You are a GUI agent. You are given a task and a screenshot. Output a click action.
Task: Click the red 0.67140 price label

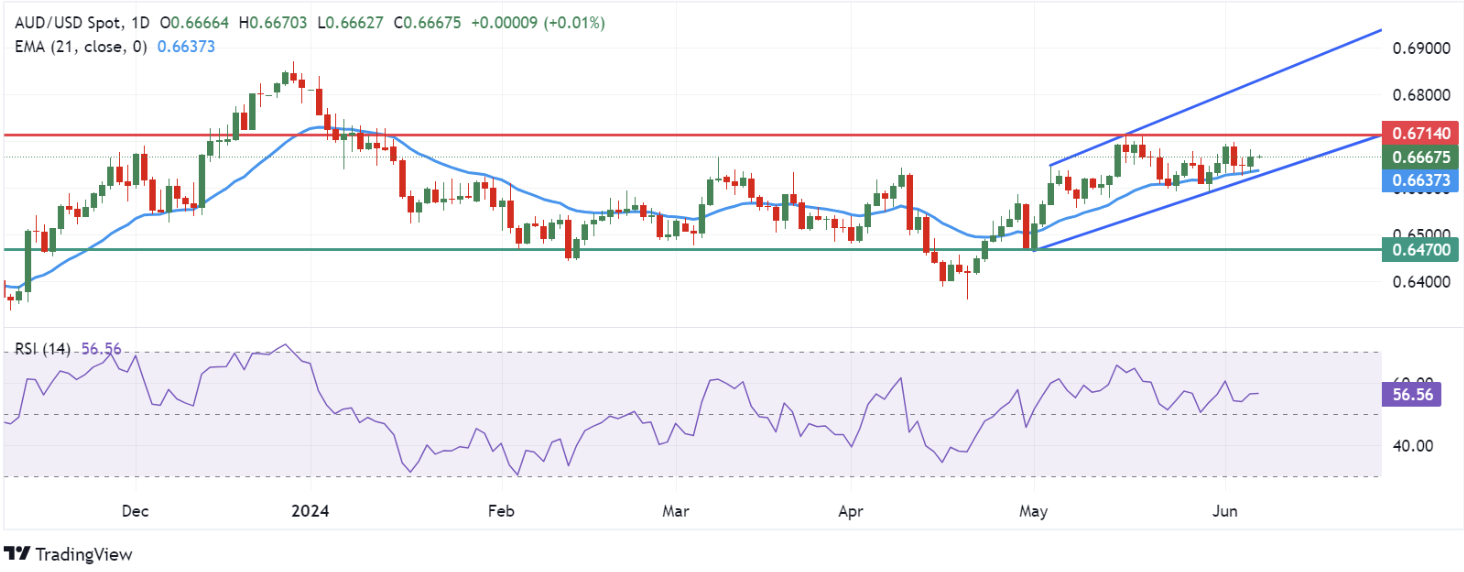click(1420, 133)
